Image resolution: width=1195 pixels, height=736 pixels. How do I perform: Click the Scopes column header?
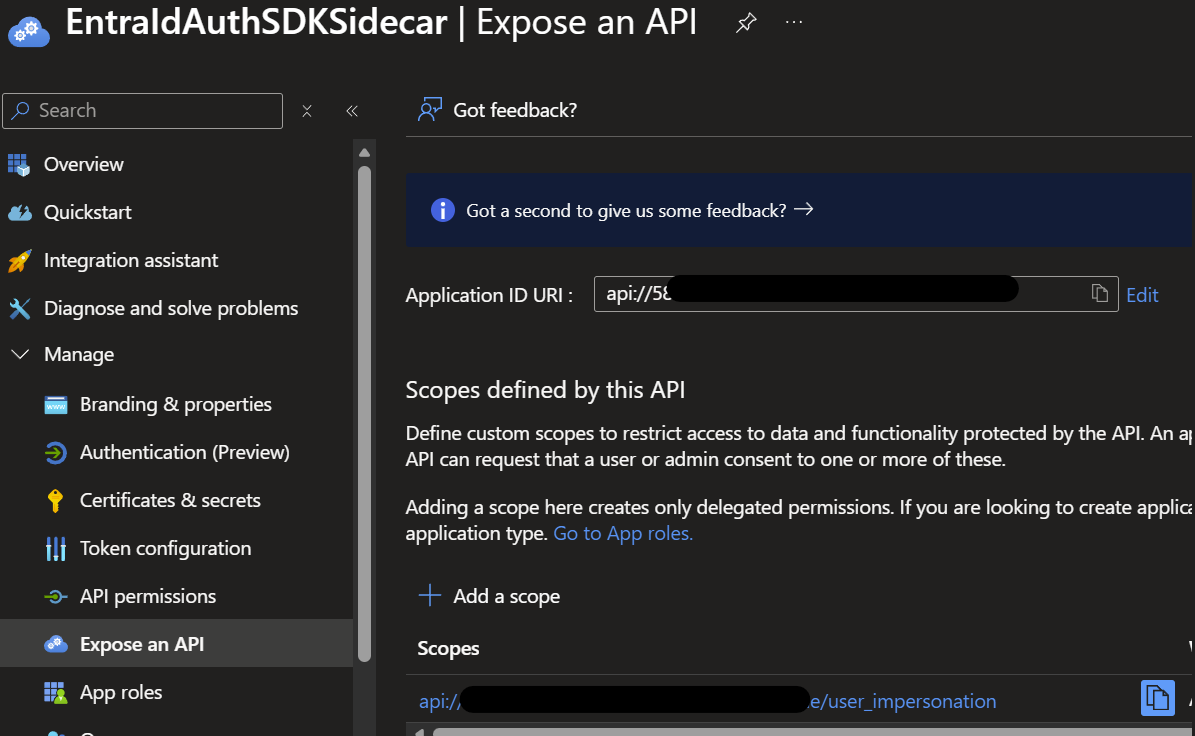[448, 648]
